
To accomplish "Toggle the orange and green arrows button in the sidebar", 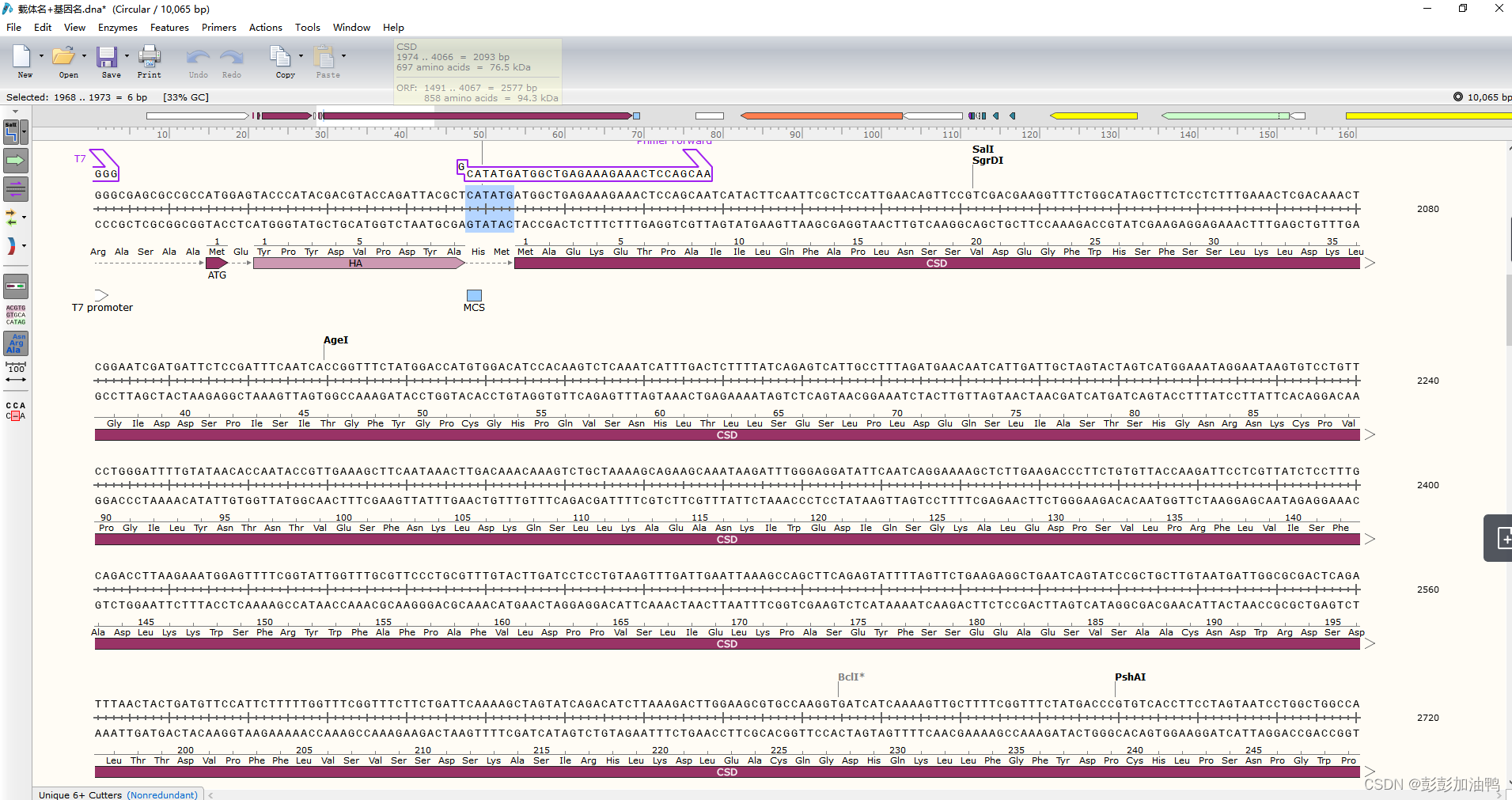I will pos(11,218).
